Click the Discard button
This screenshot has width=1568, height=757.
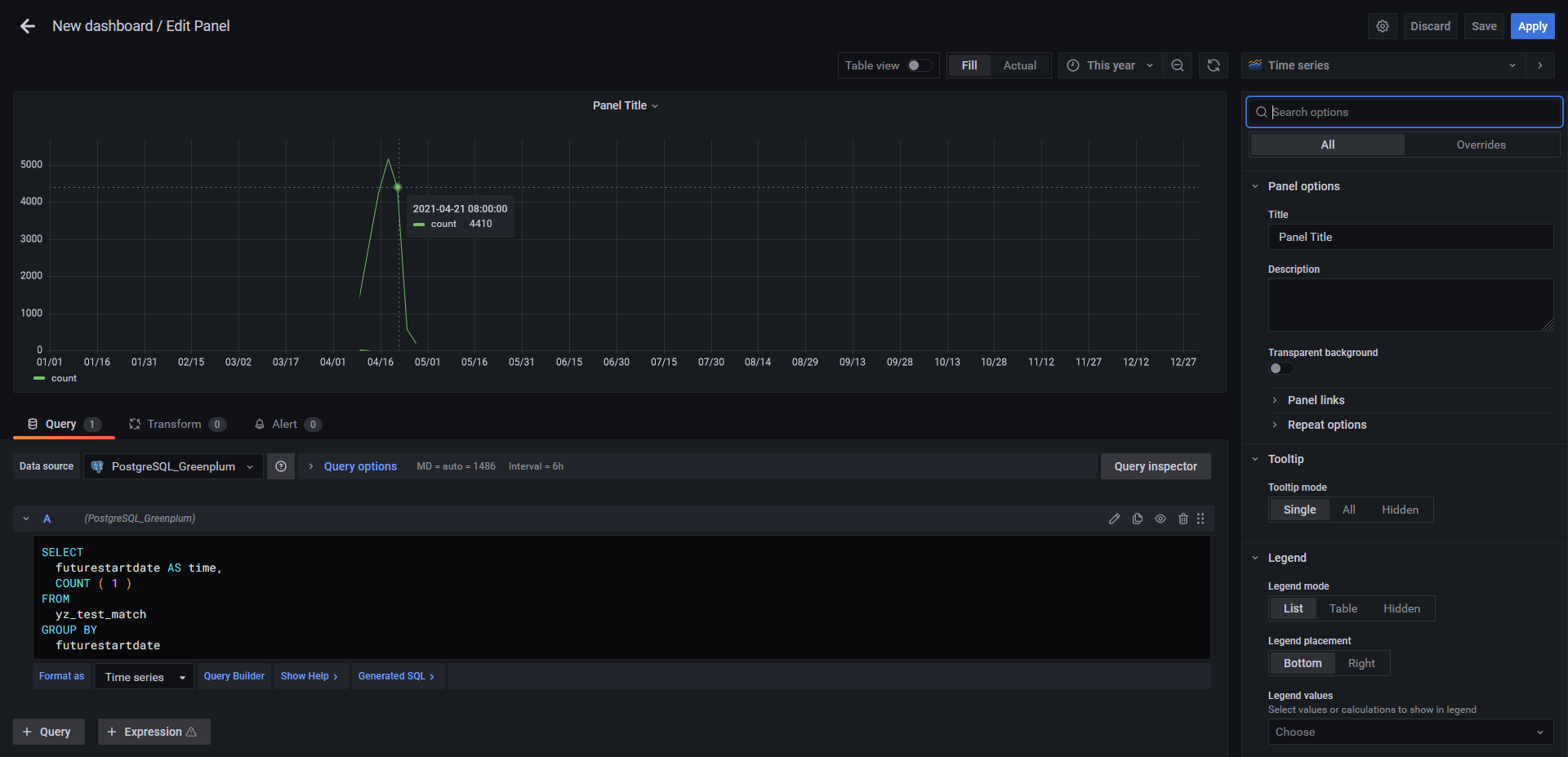[x=1430, y=26]
